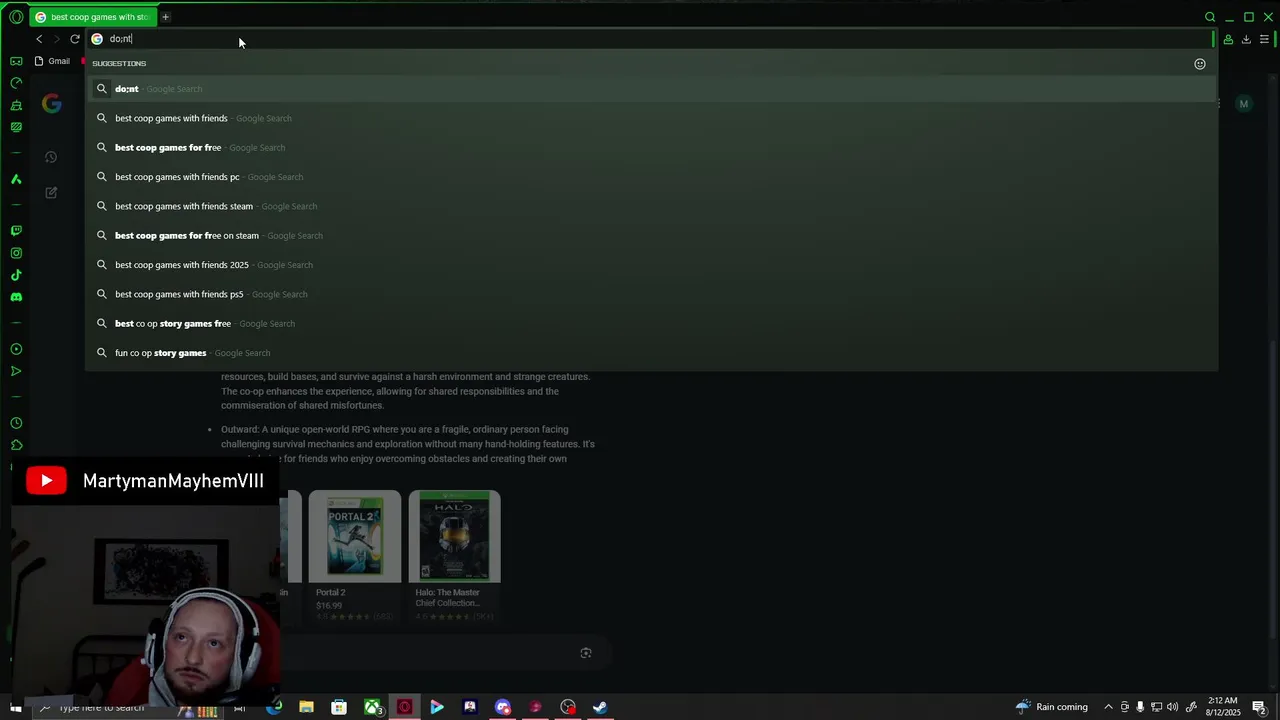1280x720 pixels.
Task: Open the Downloads icon in toolbar
Action: point(1246,39)
